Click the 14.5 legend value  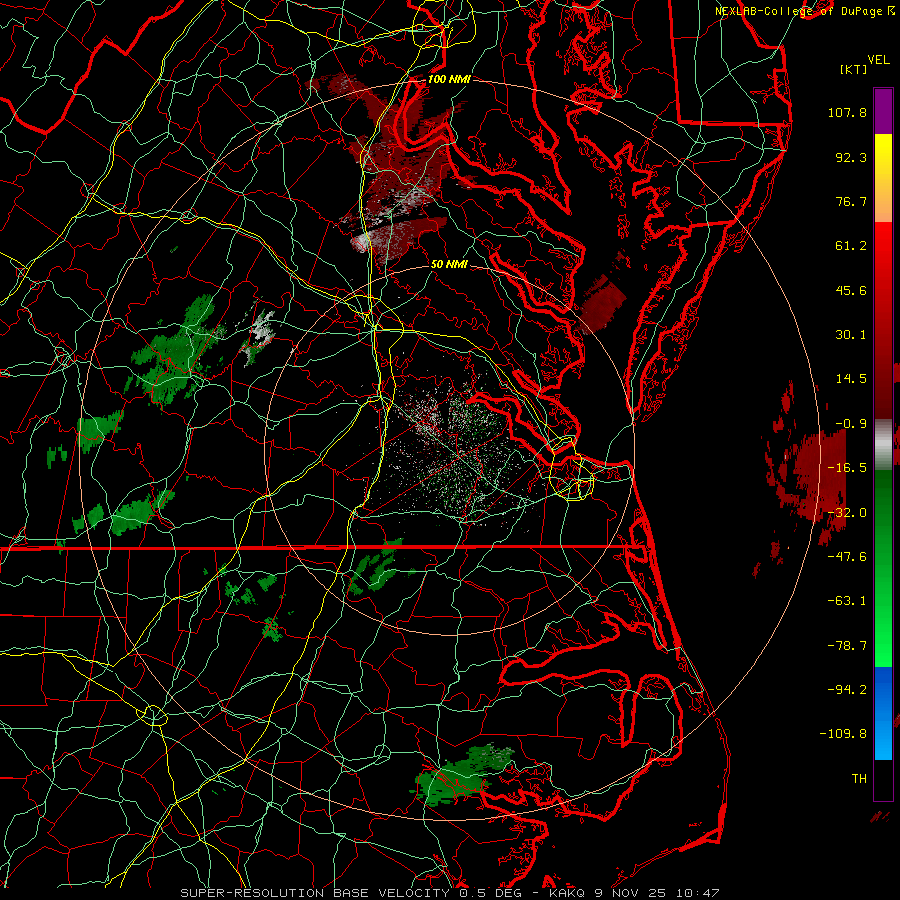(851, 378)
